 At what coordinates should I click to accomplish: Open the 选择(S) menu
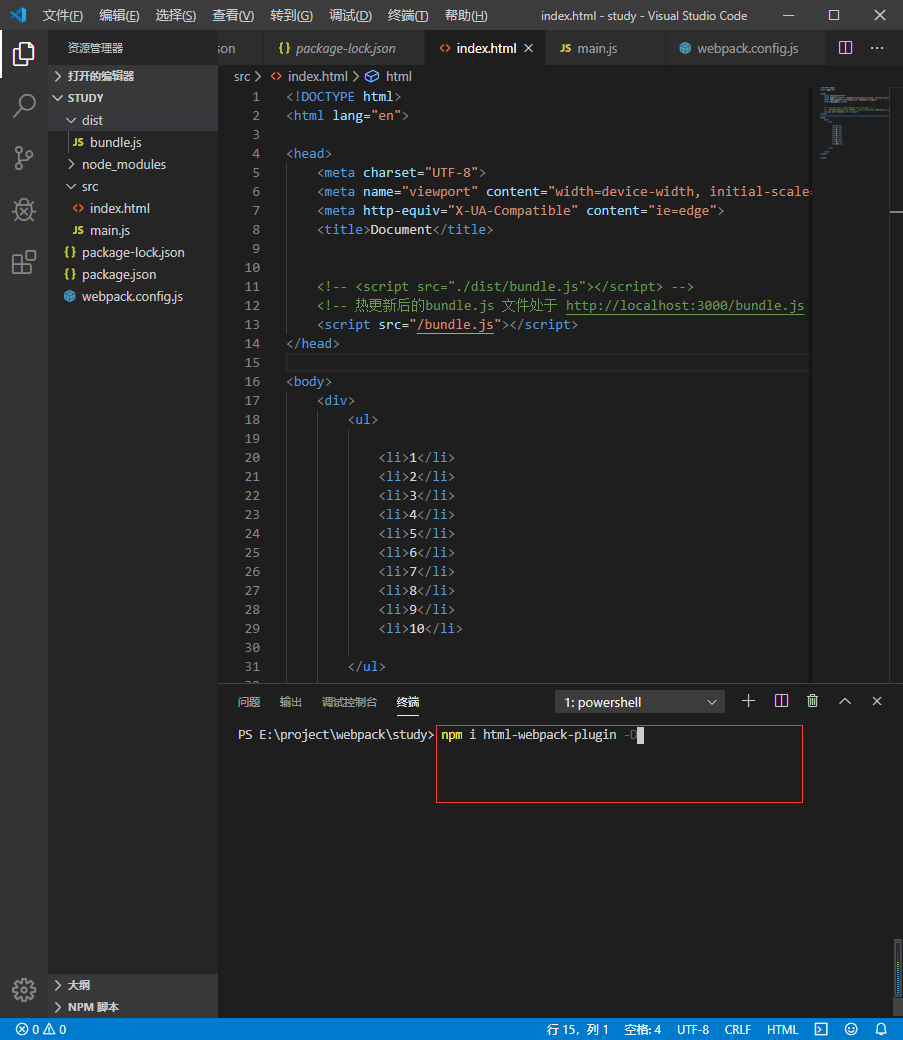point(176,15)
